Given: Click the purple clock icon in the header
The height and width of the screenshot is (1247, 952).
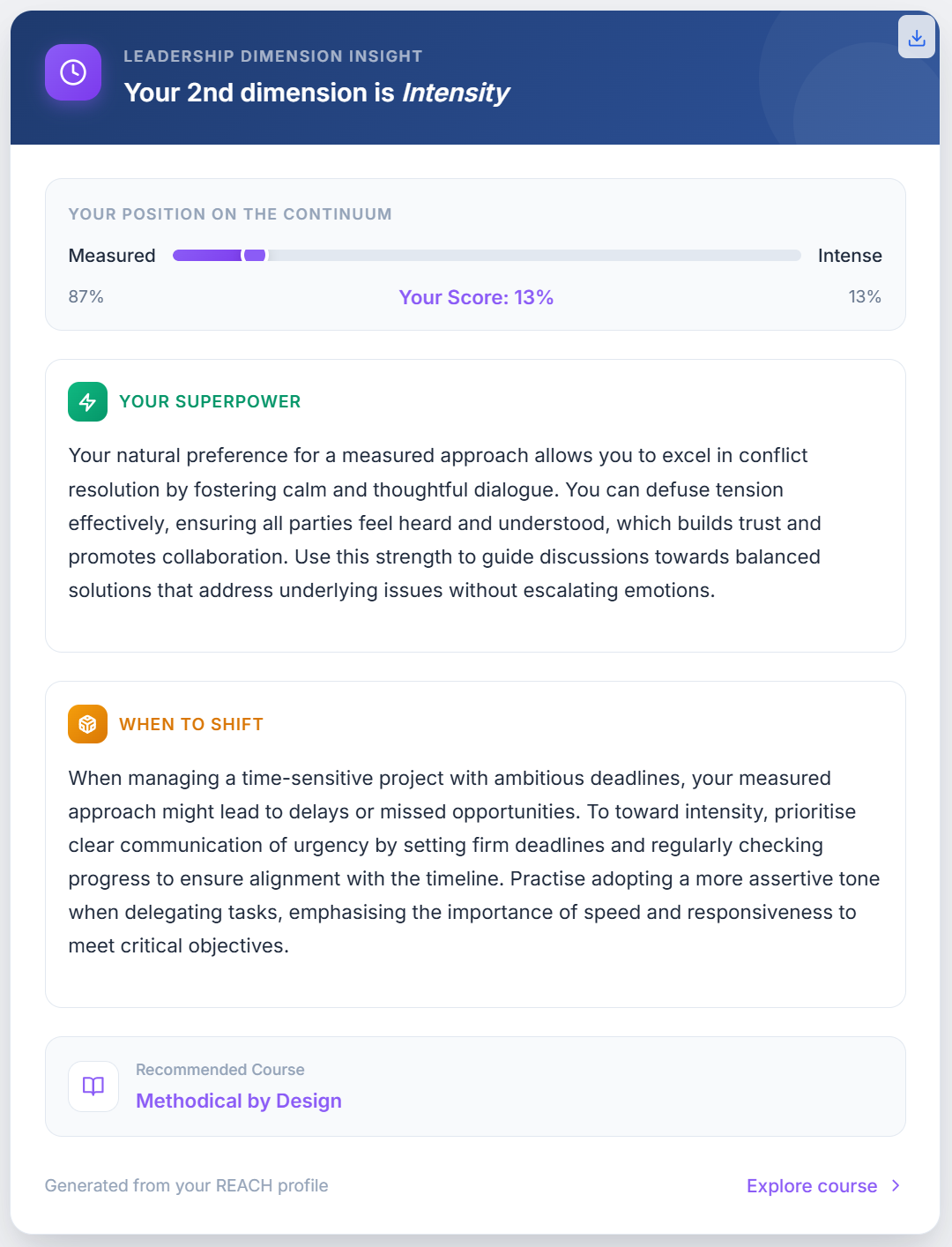Looking at the screenshot, I should [73, 72].
